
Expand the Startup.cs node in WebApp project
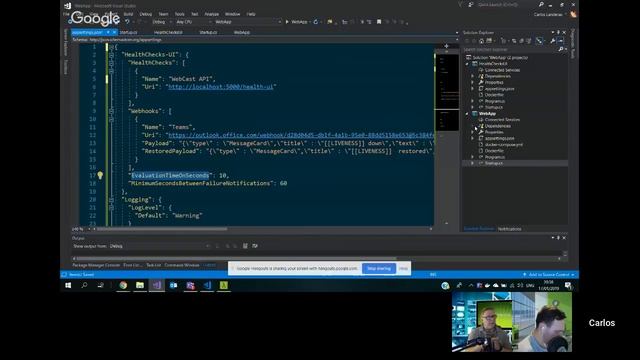[x=473, y=163]
